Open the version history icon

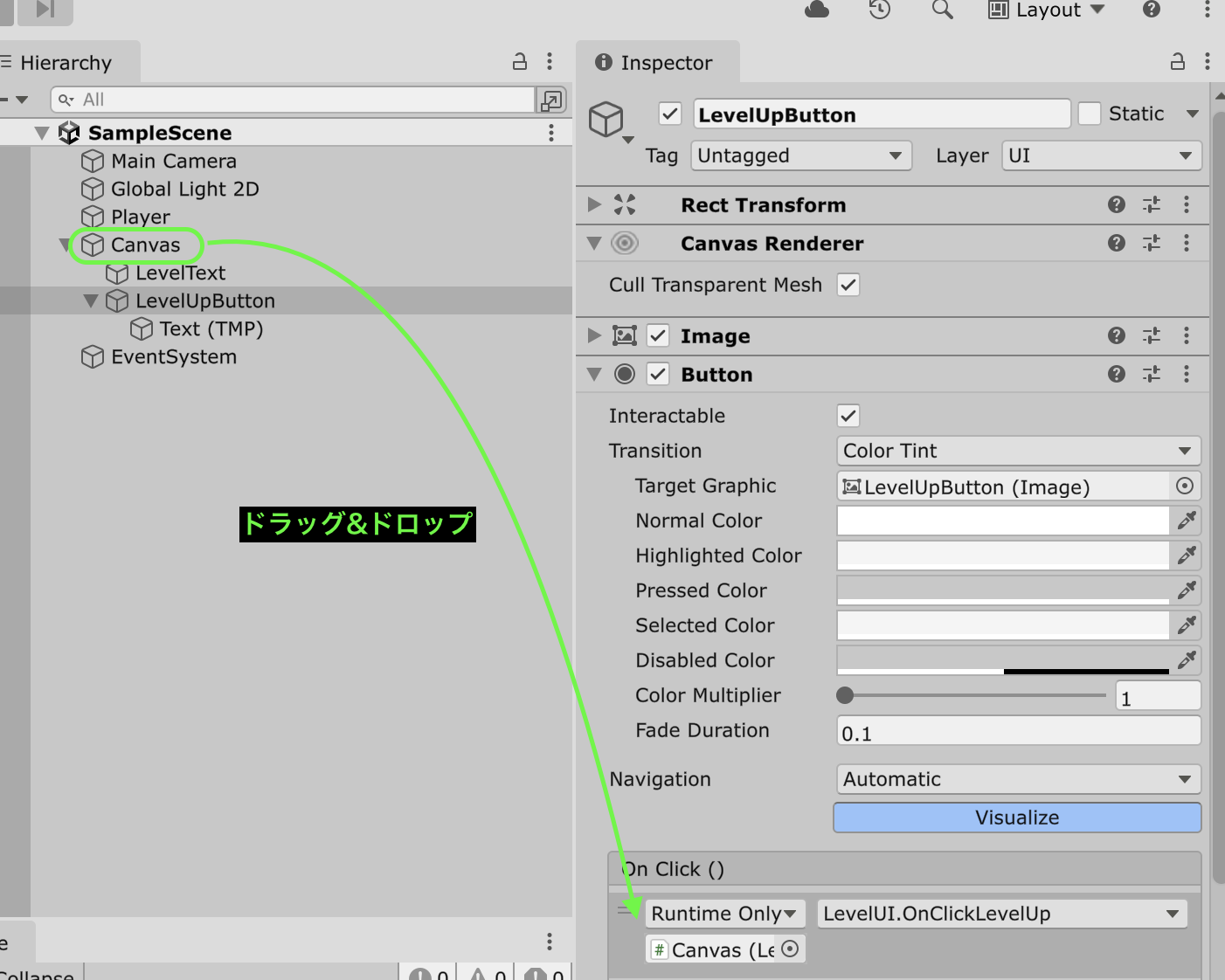point(879,10)
